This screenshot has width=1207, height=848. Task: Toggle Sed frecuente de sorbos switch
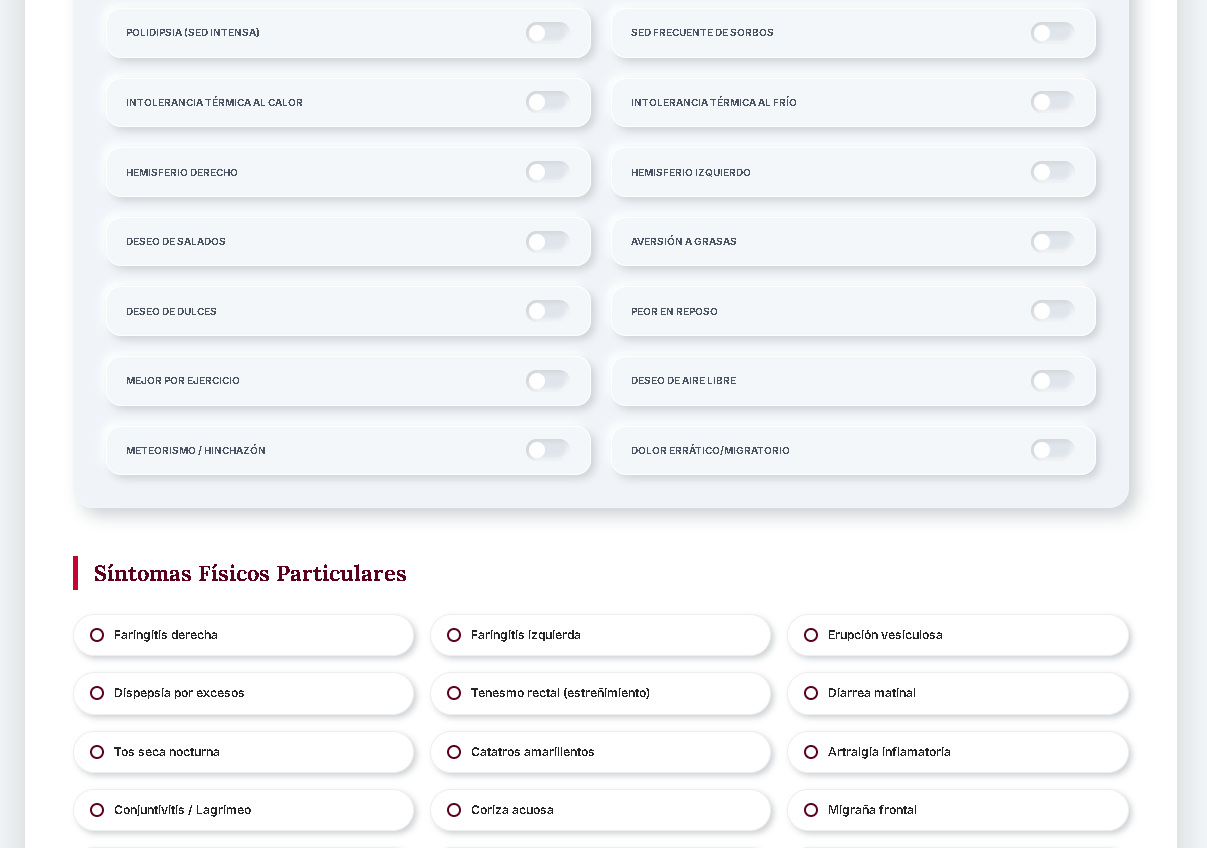(x=1052, y=33)
